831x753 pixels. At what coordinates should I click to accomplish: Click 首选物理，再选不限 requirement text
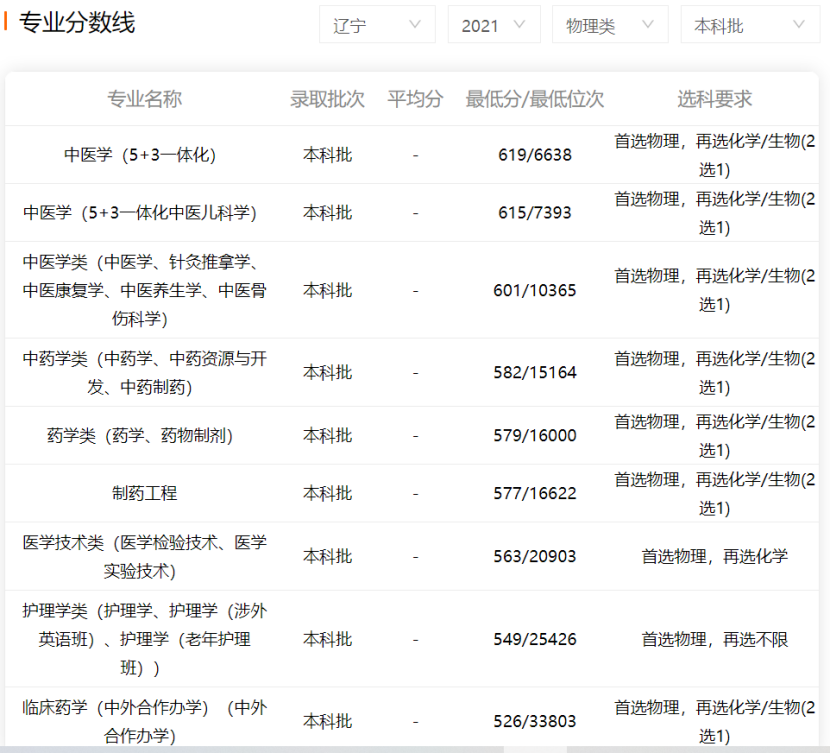pyautogui.click(x=714, y=639)
